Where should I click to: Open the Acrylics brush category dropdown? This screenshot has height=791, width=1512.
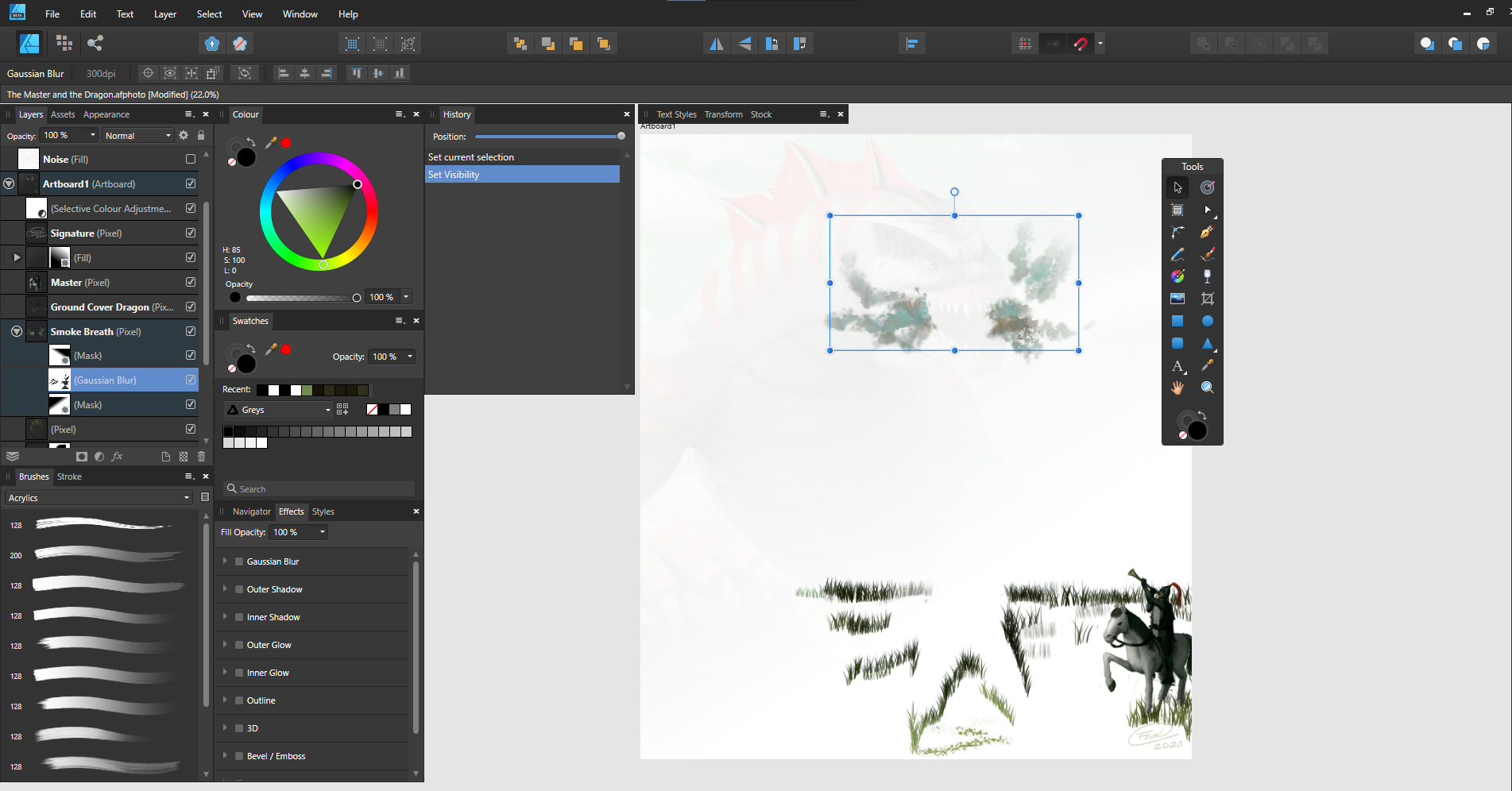(99, 498)
